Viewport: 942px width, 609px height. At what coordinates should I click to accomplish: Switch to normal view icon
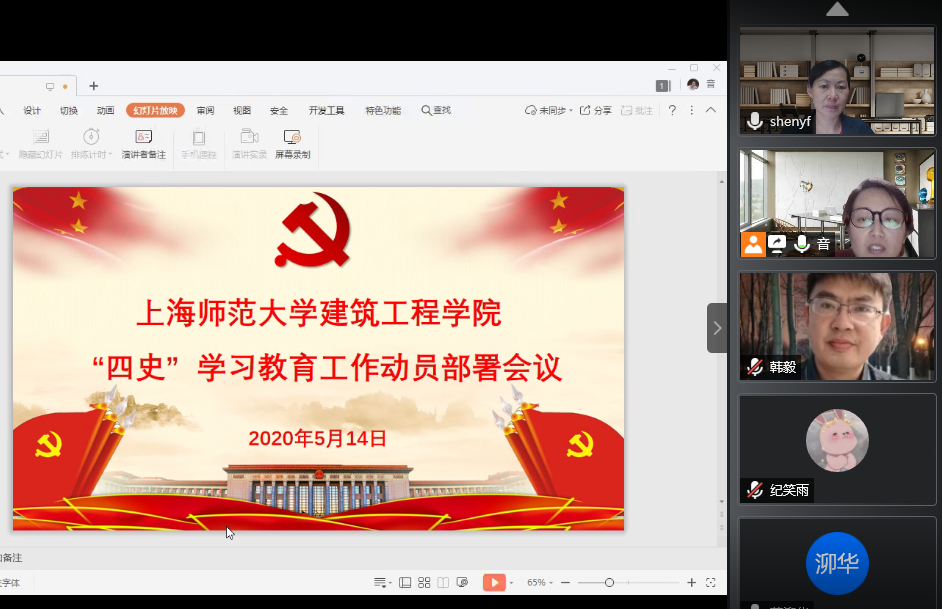tap(405, 583)
